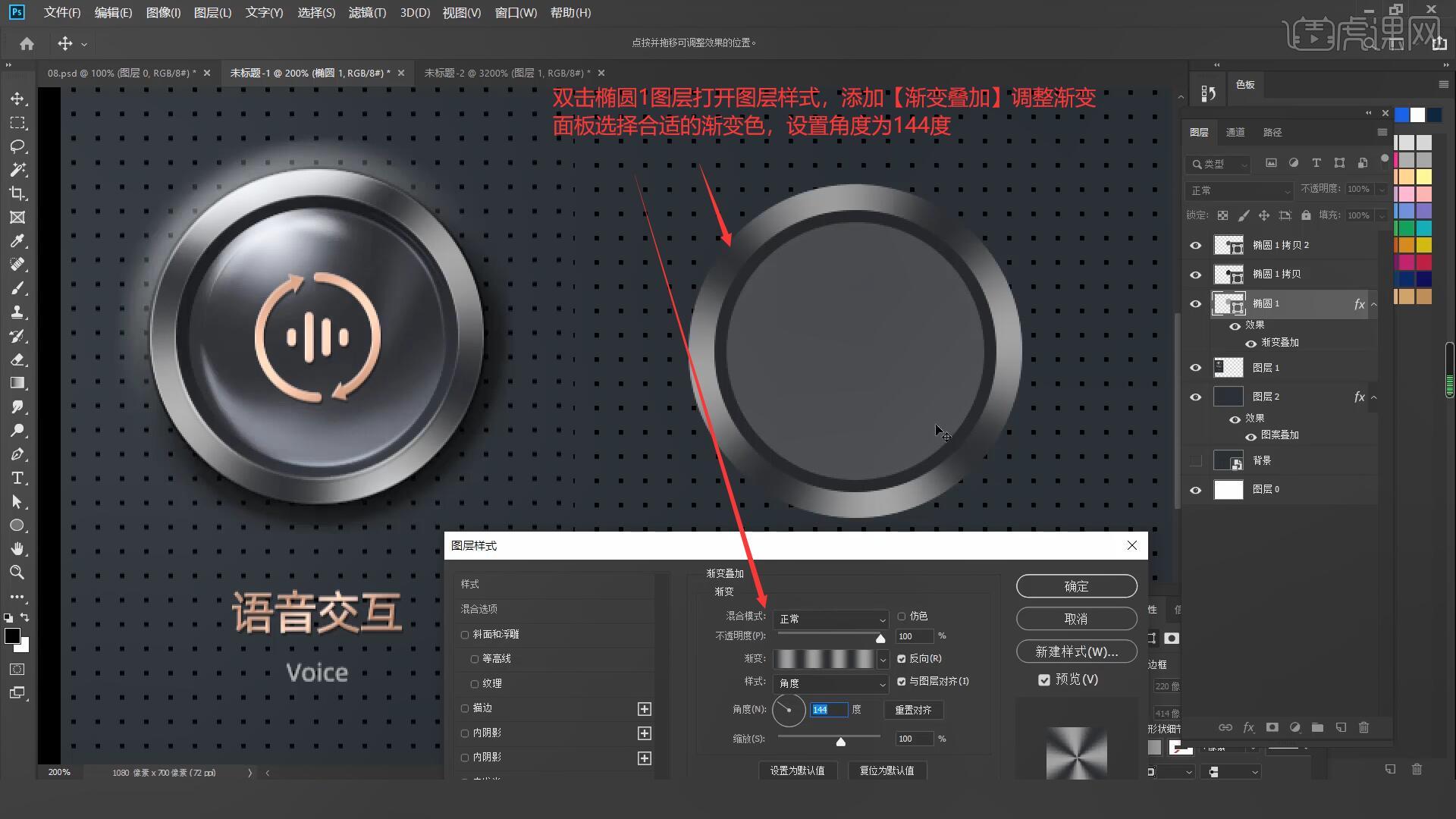Select the Lasso tool
This screenshot has height=819, width=1456.
coord(17,146)
